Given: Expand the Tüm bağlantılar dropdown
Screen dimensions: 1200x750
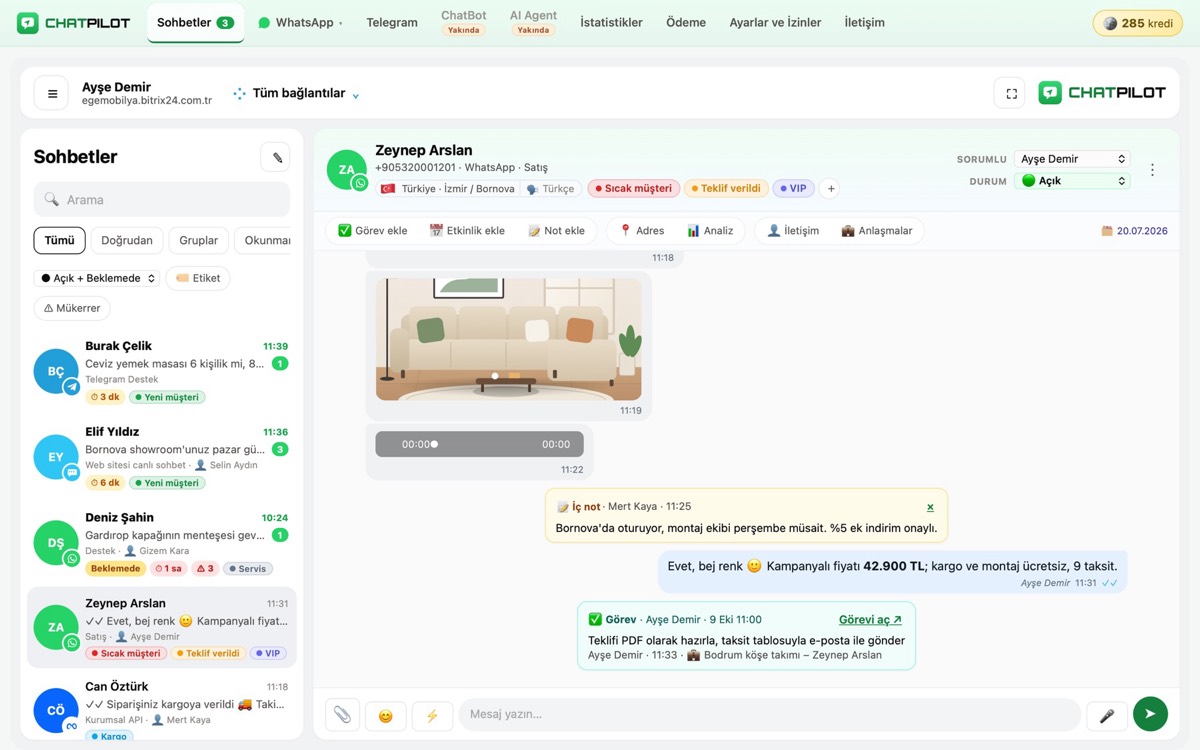Looking at the screenshot, I should click(296, 93).
